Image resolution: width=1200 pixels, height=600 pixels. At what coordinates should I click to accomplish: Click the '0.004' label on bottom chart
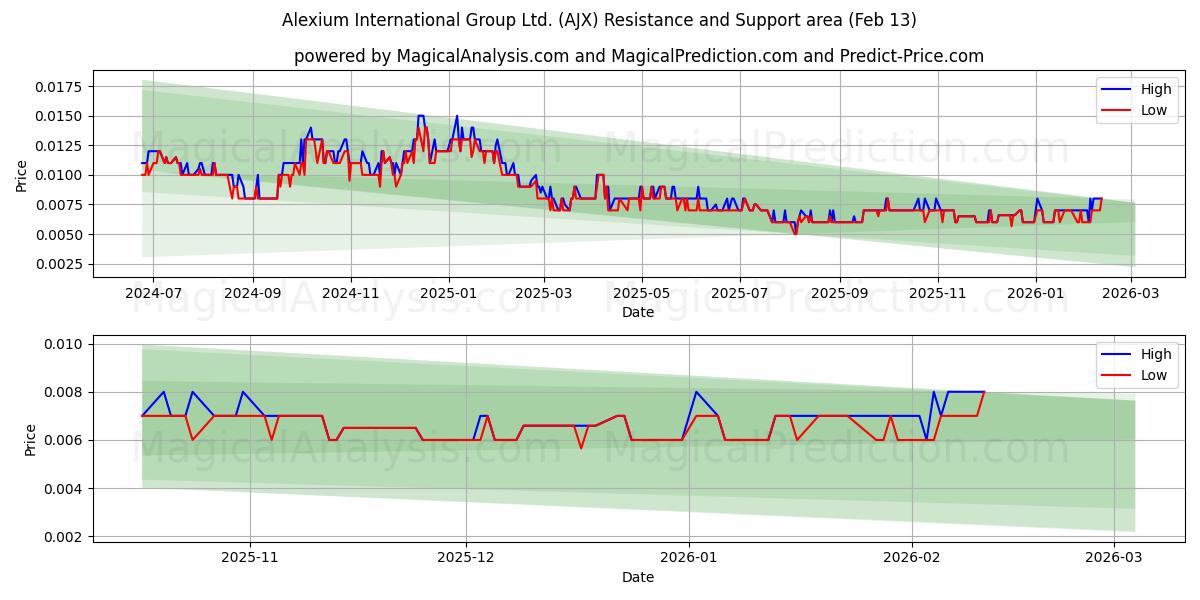pos(65,489)
